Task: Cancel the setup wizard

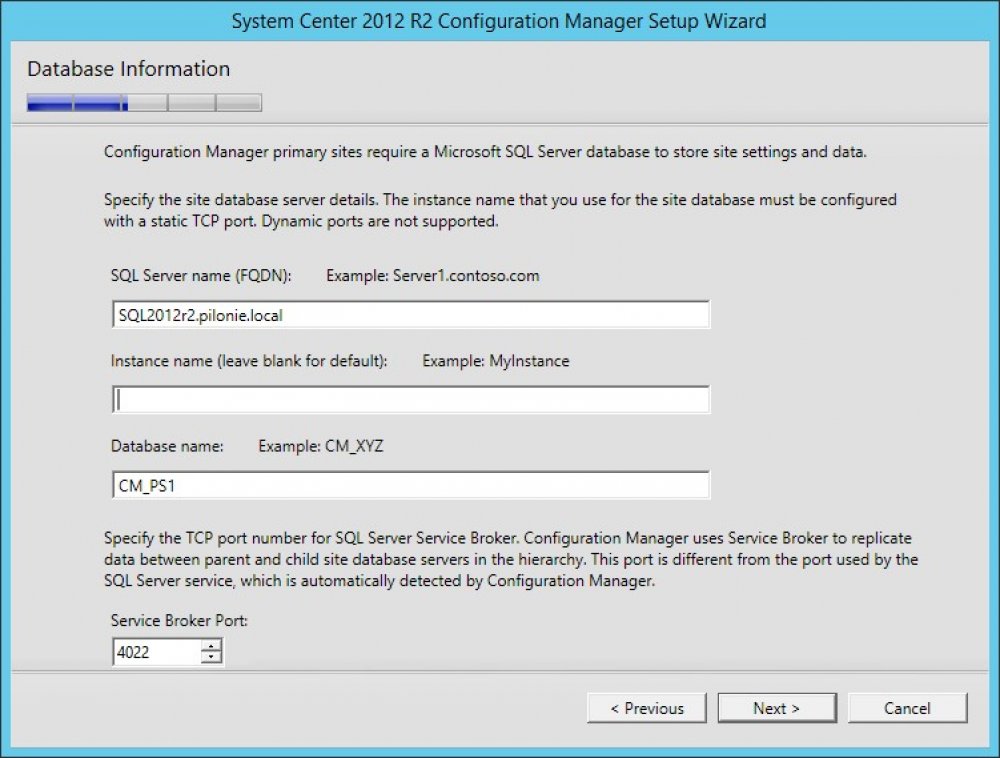Action: click(908, 708)
